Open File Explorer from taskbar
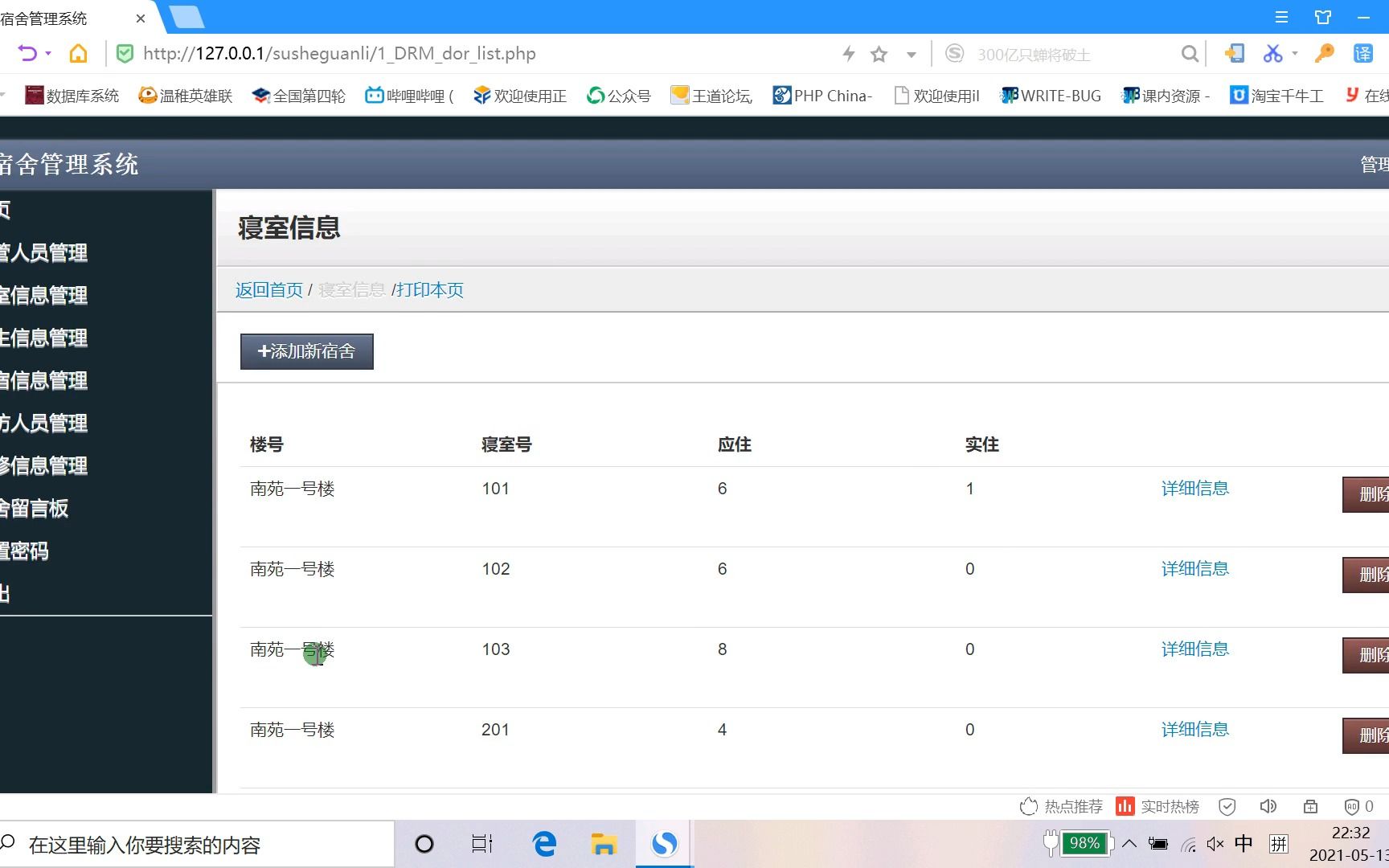Image resolution: width=1389 pixels, height=868 pixels. point(604,844)
